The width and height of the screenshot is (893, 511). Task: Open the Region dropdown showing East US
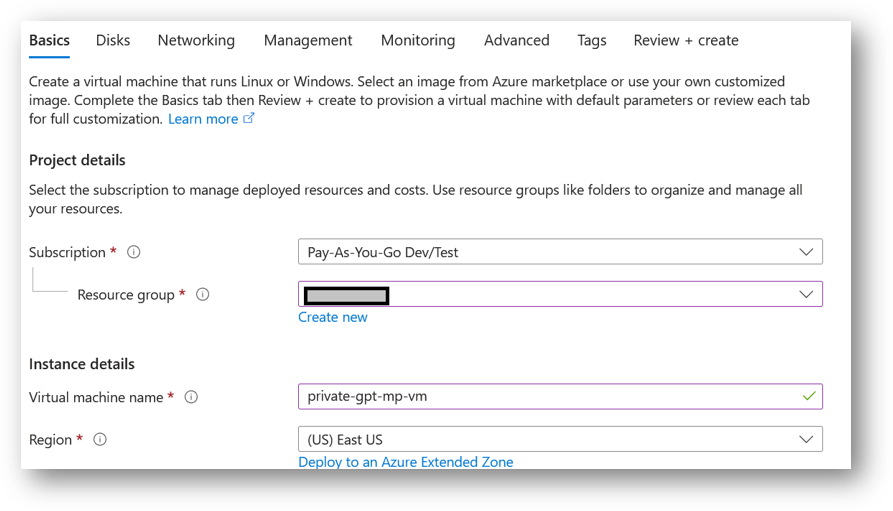click(x=560, y=440)
